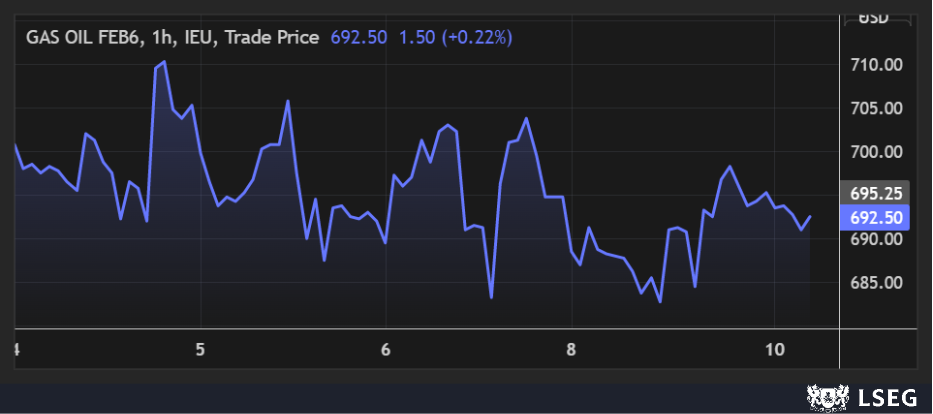
Task: Click date 6 on the time axis
Action: coord(386,350)
